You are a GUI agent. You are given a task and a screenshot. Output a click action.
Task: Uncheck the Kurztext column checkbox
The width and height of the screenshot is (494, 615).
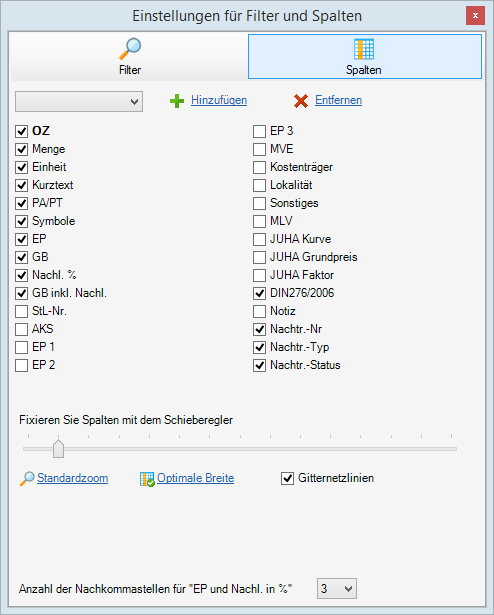pos(22,185)
